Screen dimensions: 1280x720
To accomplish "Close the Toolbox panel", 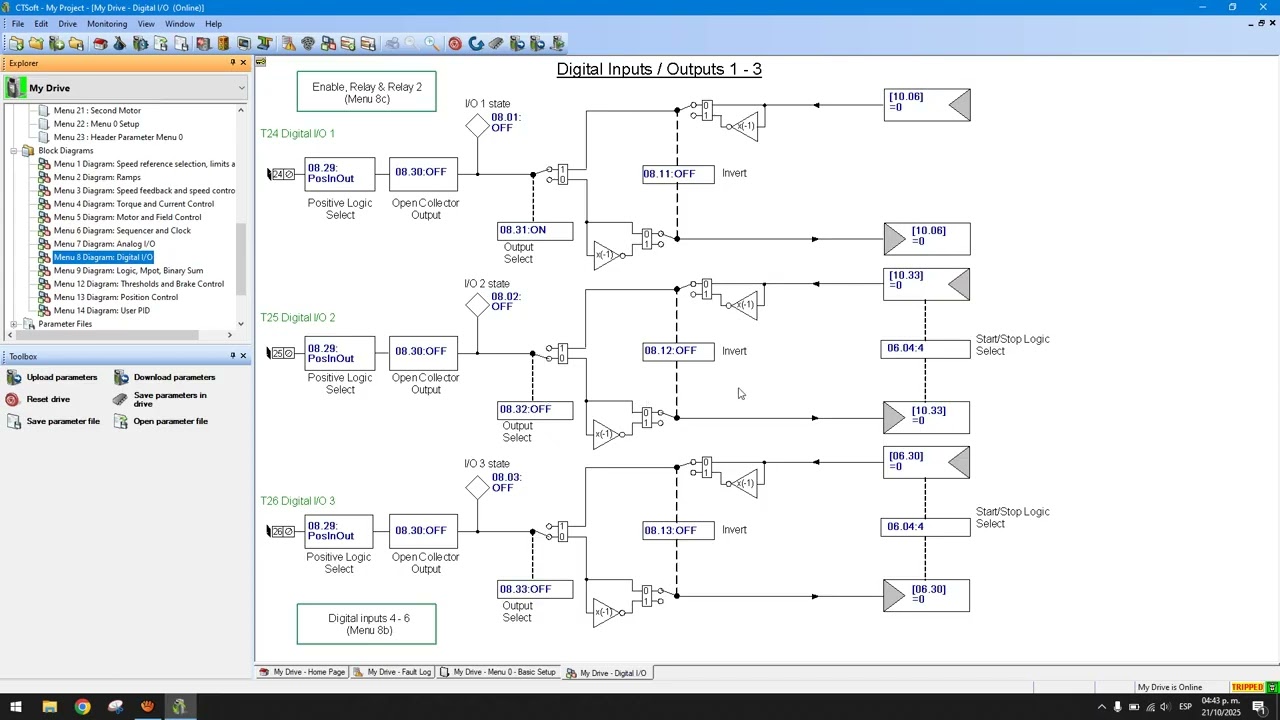I will pos(243,356).
